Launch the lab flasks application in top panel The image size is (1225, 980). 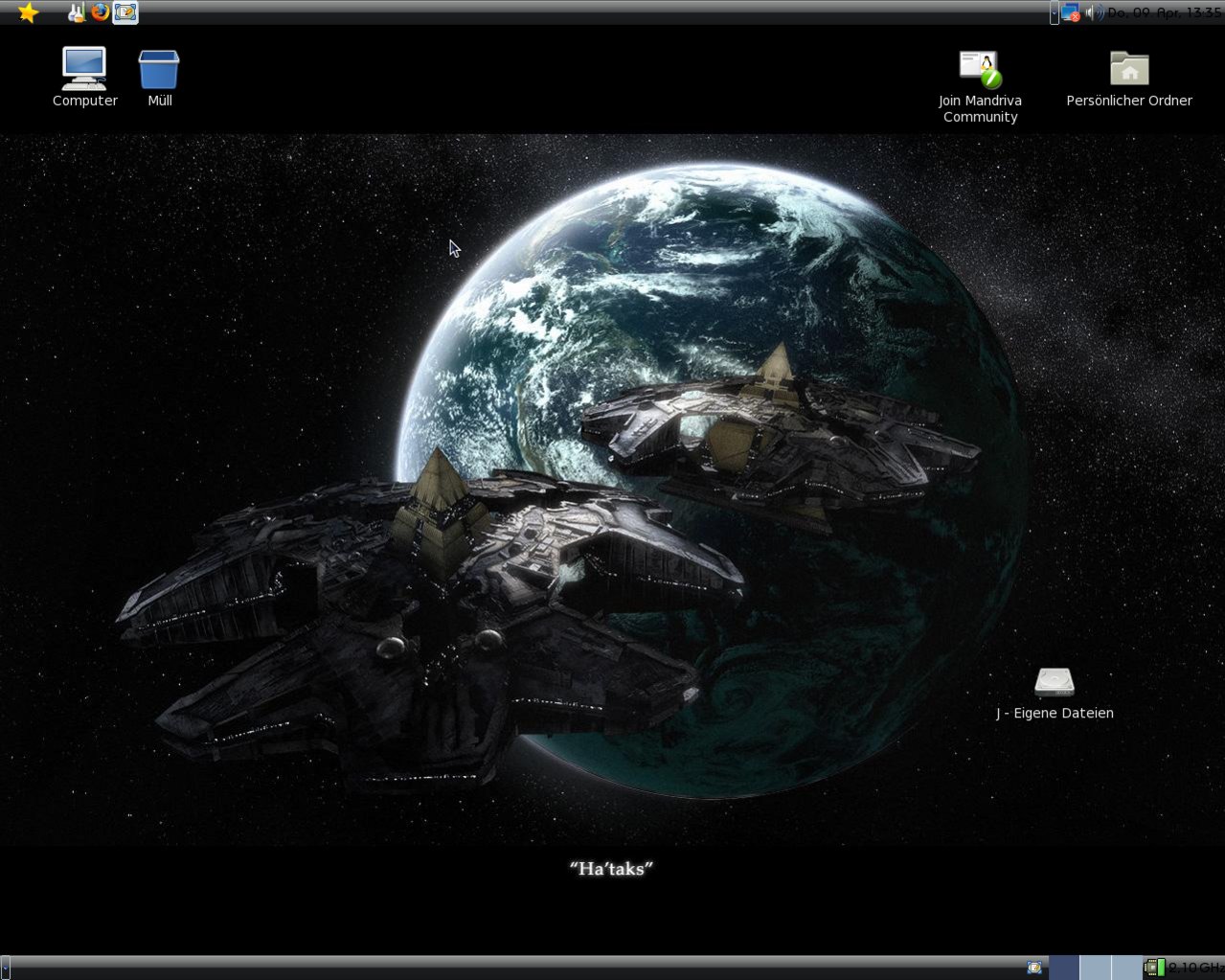pyautogui.click(x=77, y=12)
